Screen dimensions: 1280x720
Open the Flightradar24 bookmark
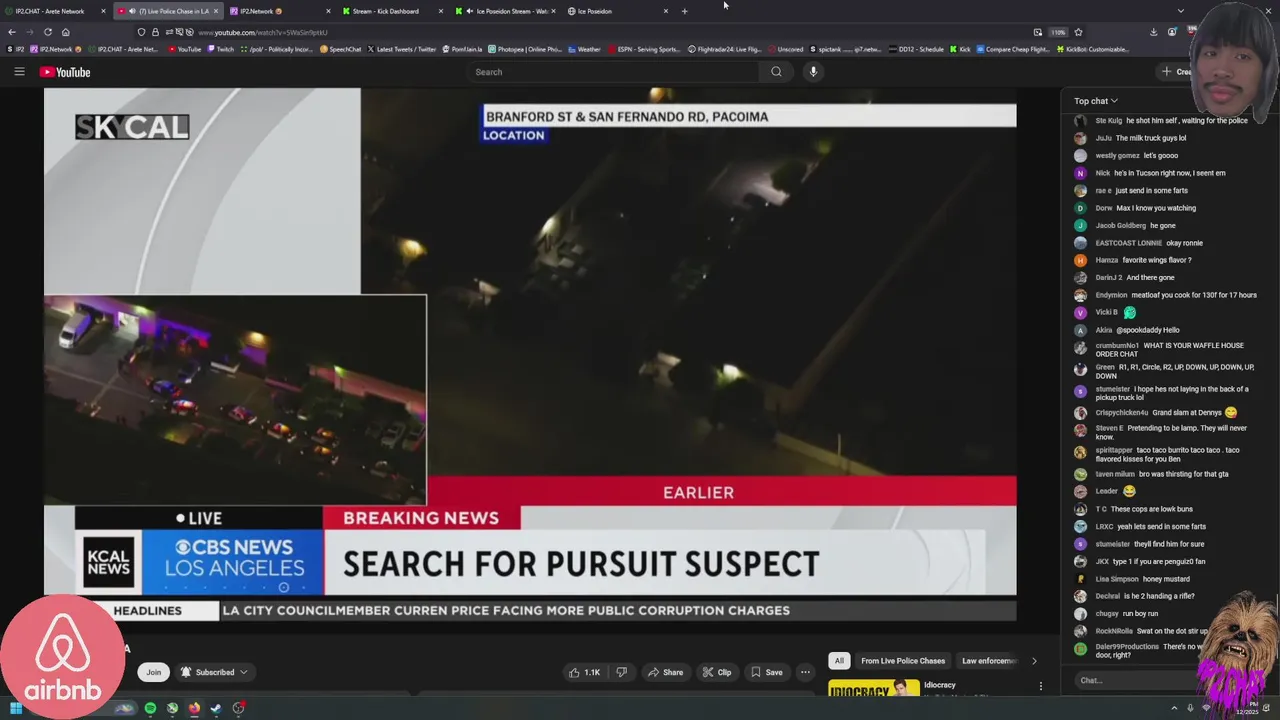[x=725, y=49]
